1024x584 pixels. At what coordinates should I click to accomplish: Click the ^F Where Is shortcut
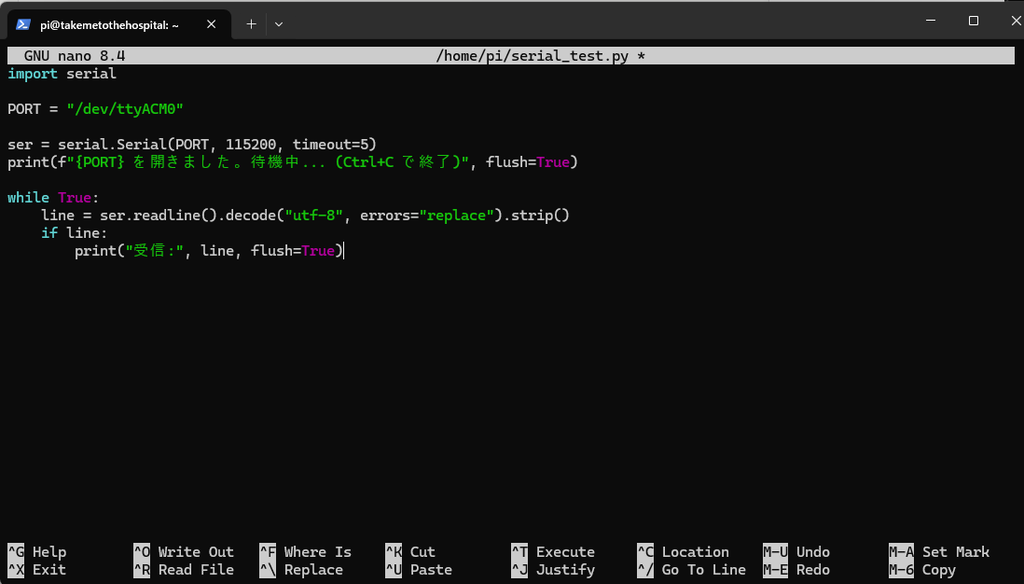point(306,552)
